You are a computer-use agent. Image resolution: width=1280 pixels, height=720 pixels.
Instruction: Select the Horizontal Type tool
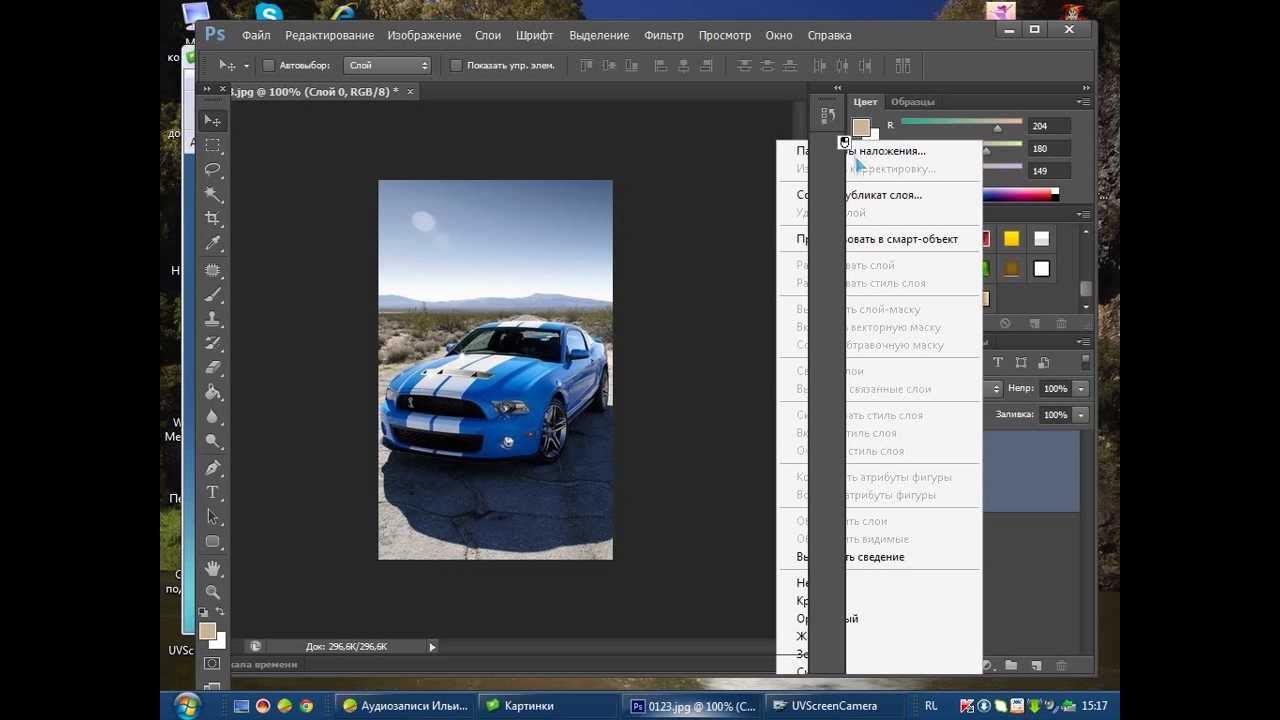(x=212, y=492)
